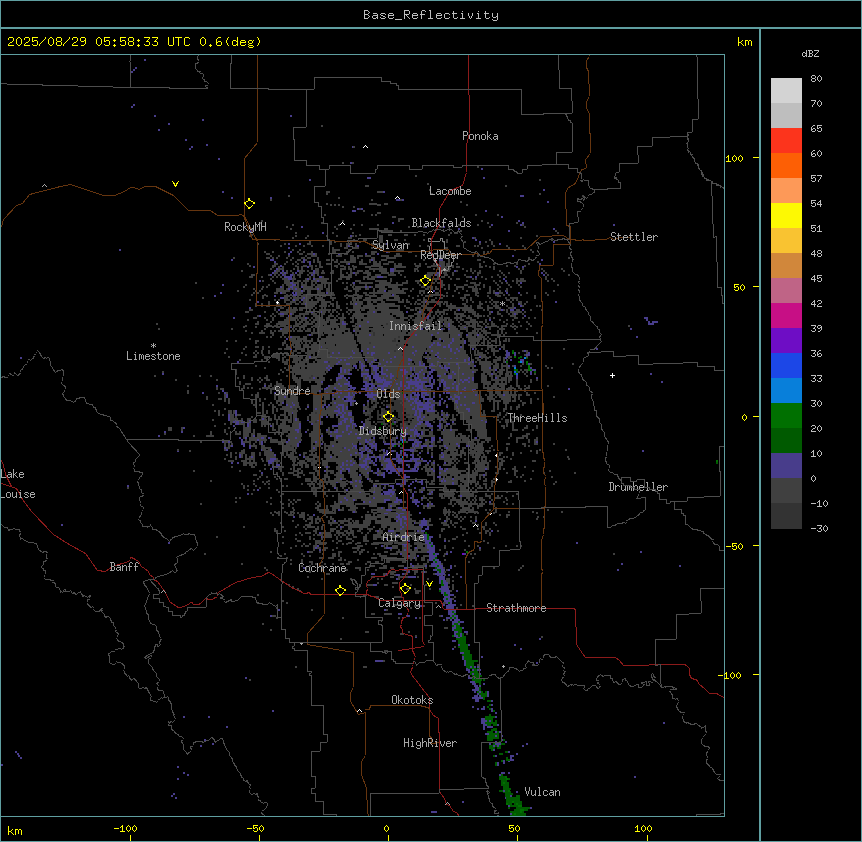862x842 pixels.
Task: Select the Olds city label
Action: (x=388, y=394)
